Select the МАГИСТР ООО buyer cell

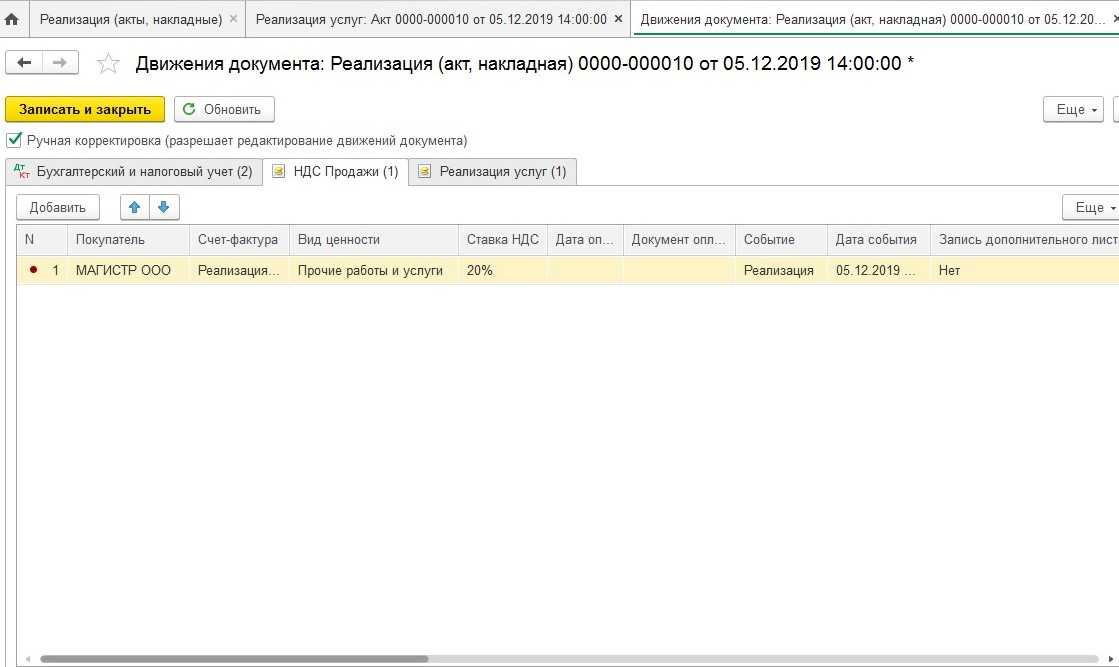(x=123, y=270)
